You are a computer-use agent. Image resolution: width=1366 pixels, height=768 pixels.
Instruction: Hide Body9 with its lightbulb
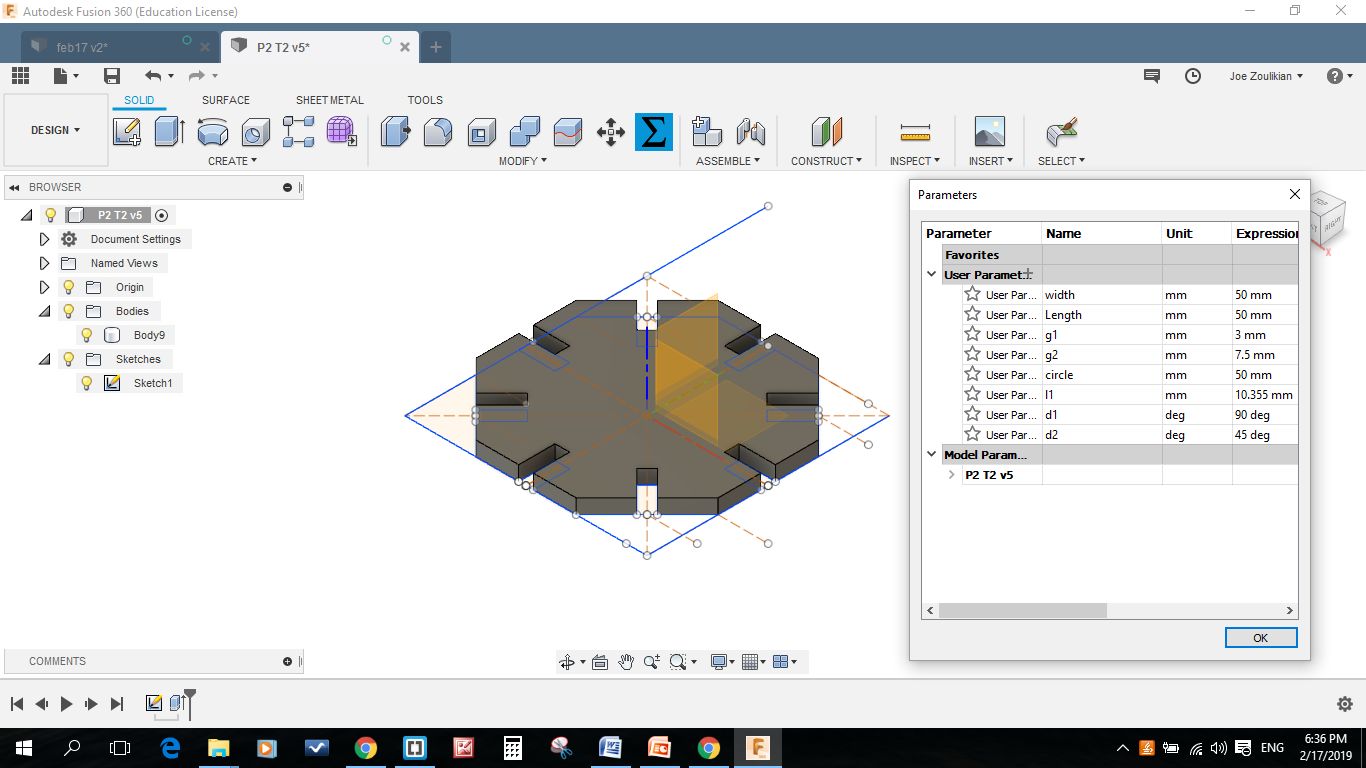click(x=87, y=335)
